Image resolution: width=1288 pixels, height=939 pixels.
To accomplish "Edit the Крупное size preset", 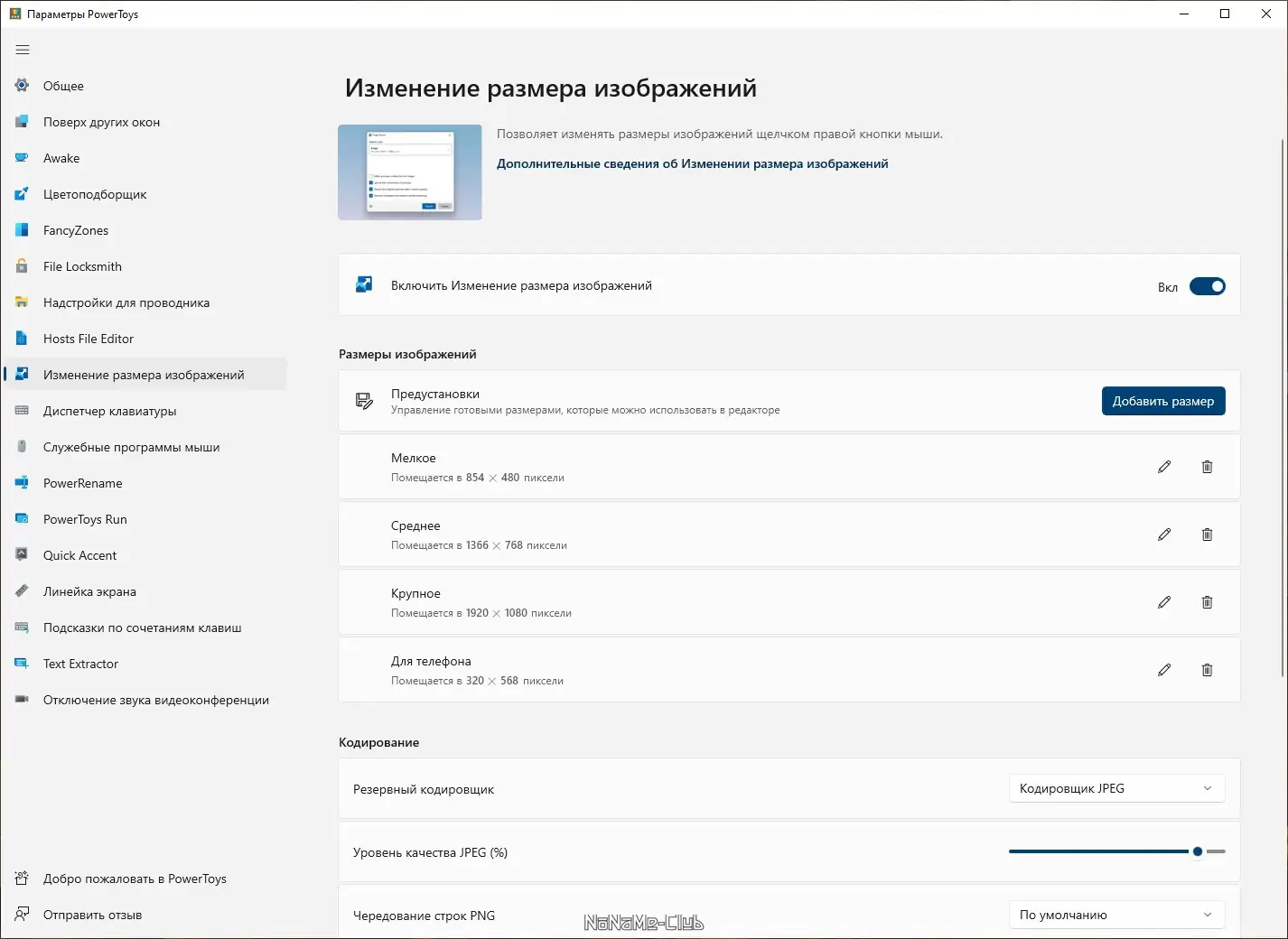I will click(1164, 602).
